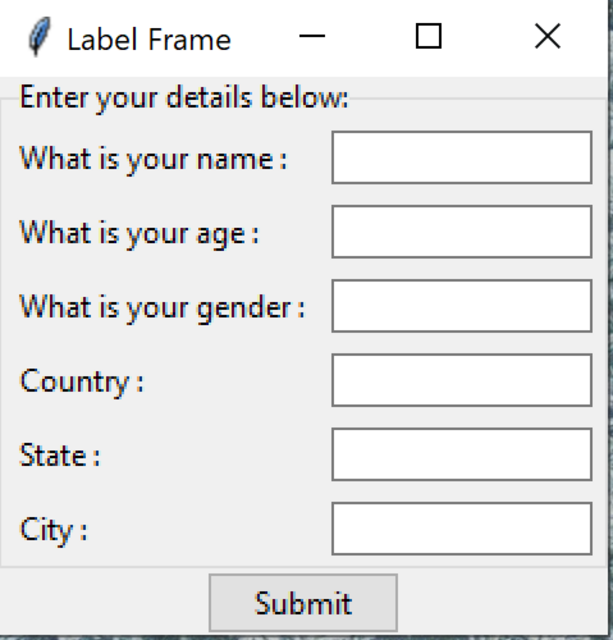Click empty area left of Submit button
Image resolution: width=613 pixels, height=640 pixels.
[x=104, y=603]
